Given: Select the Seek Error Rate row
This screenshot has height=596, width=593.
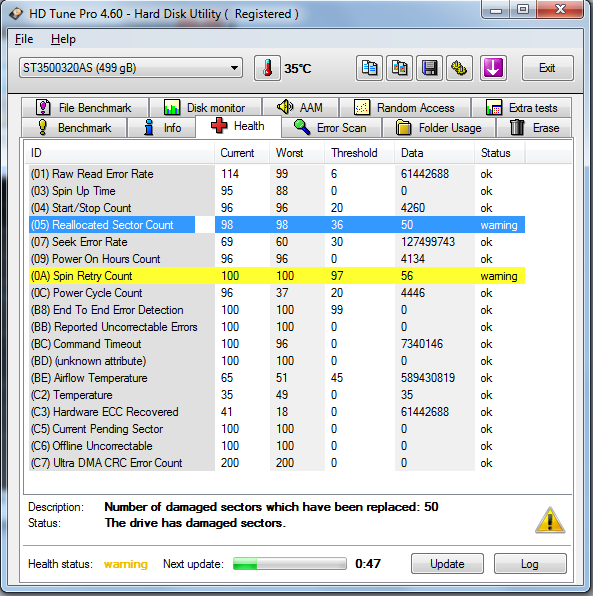Looking at the screenshot, I should [277, 242].
